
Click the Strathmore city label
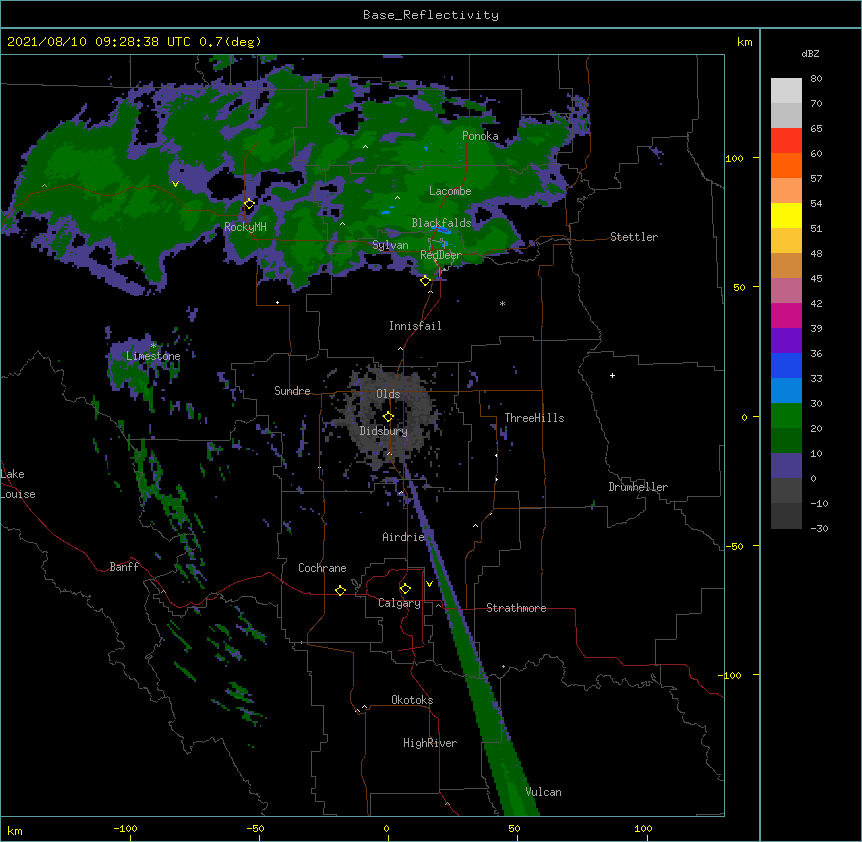point(516,608)
